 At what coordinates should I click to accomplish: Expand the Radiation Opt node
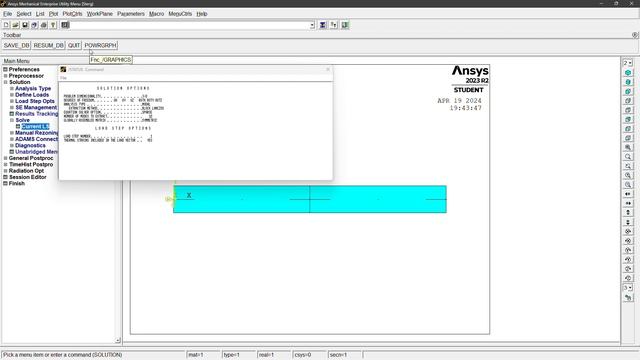(6, 171)
